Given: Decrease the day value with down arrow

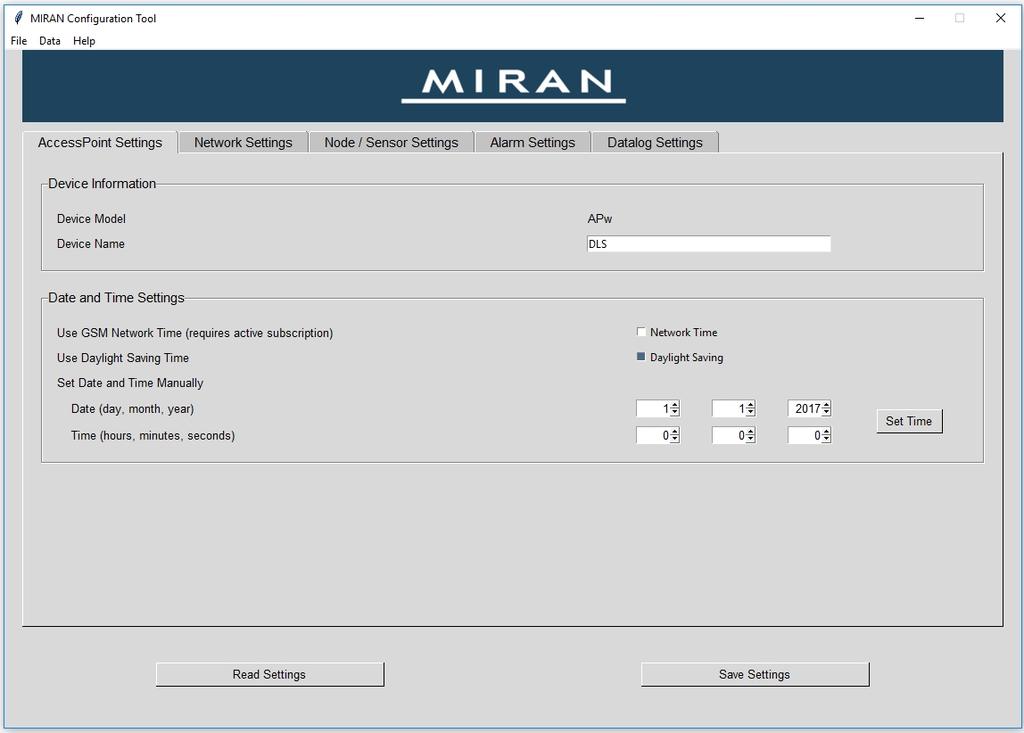Looking at the screenshot, I should [x=675, y=412].
